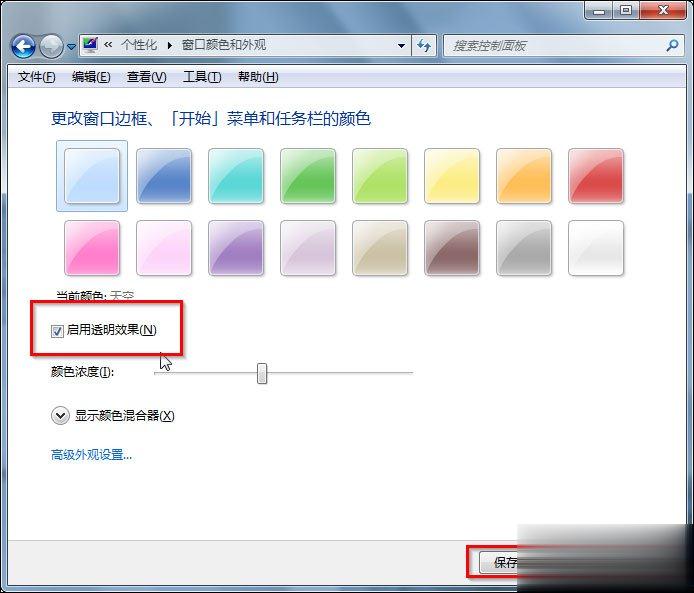Screen dimensions: 694x593
Task: Refresh the page with the refresh button
Action: click(x=424, y=46)
